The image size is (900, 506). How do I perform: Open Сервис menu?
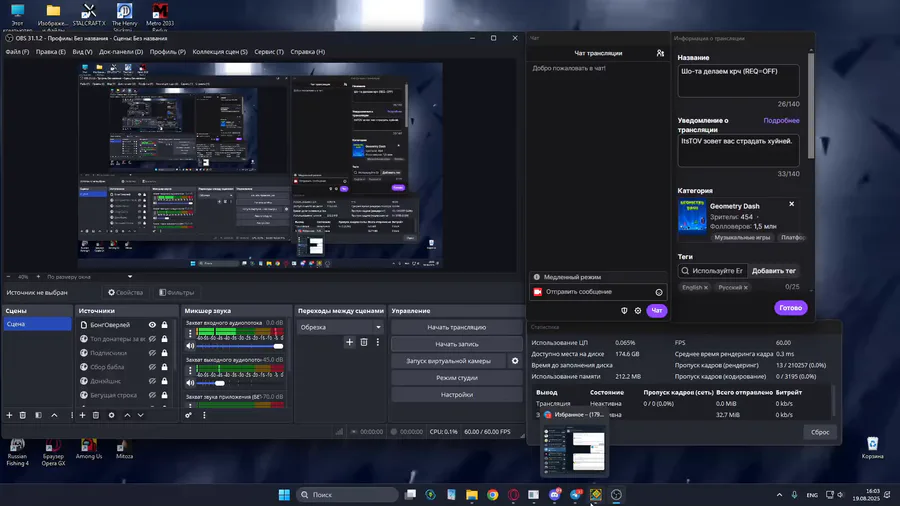(269, 52)
